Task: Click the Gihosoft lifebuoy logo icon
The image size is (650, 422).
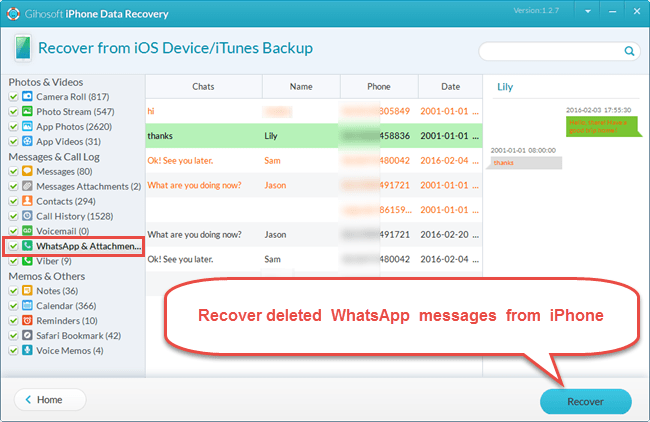Action: coord(13,13)
